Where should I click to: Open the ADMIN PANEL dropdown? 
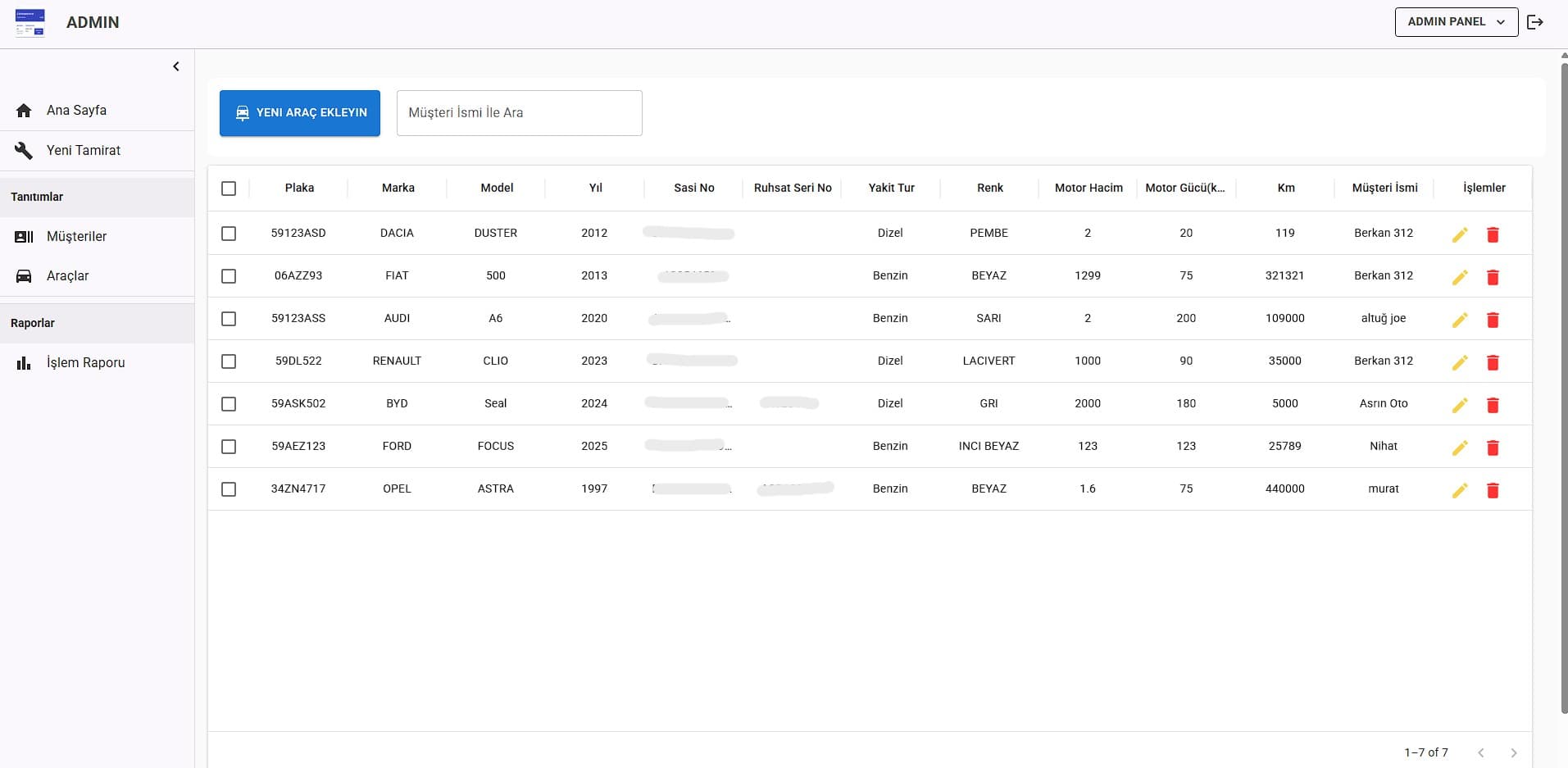click(x=1456, y=22)
